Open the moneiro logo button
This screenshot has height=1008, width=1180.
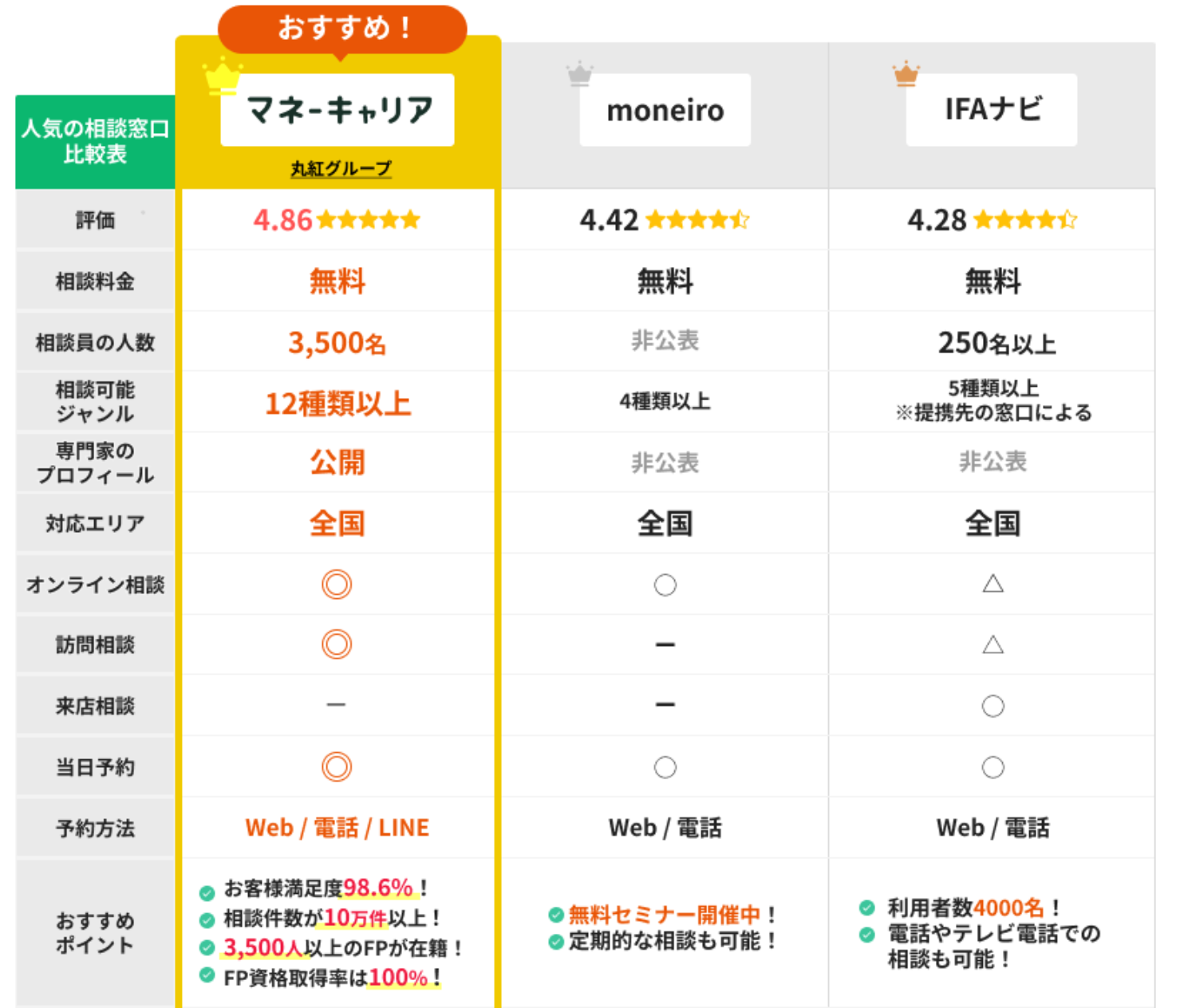pos(665,110)
